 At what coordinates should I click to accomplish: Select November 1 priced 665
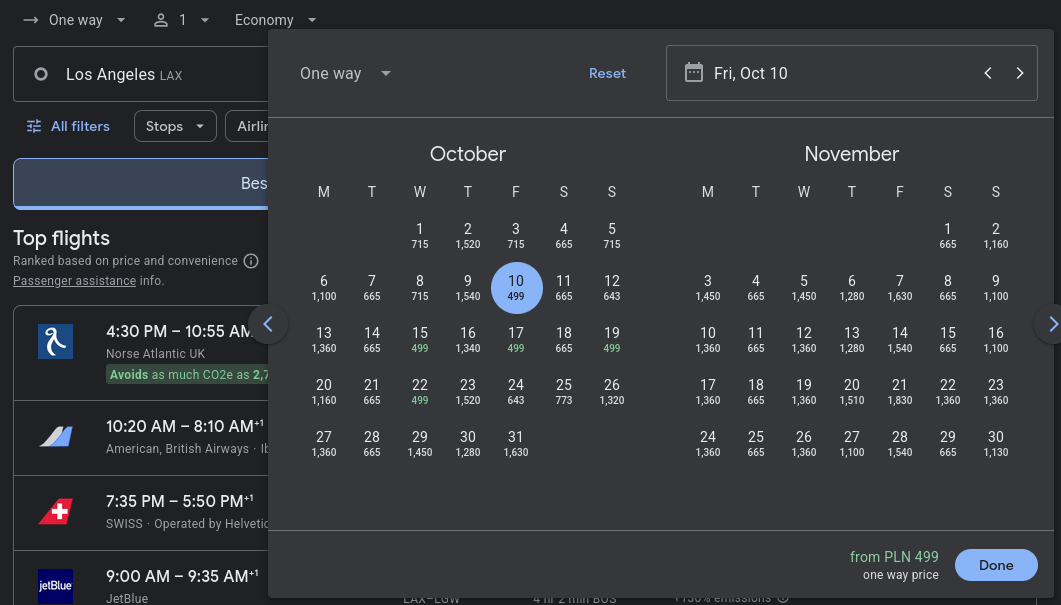947,236
